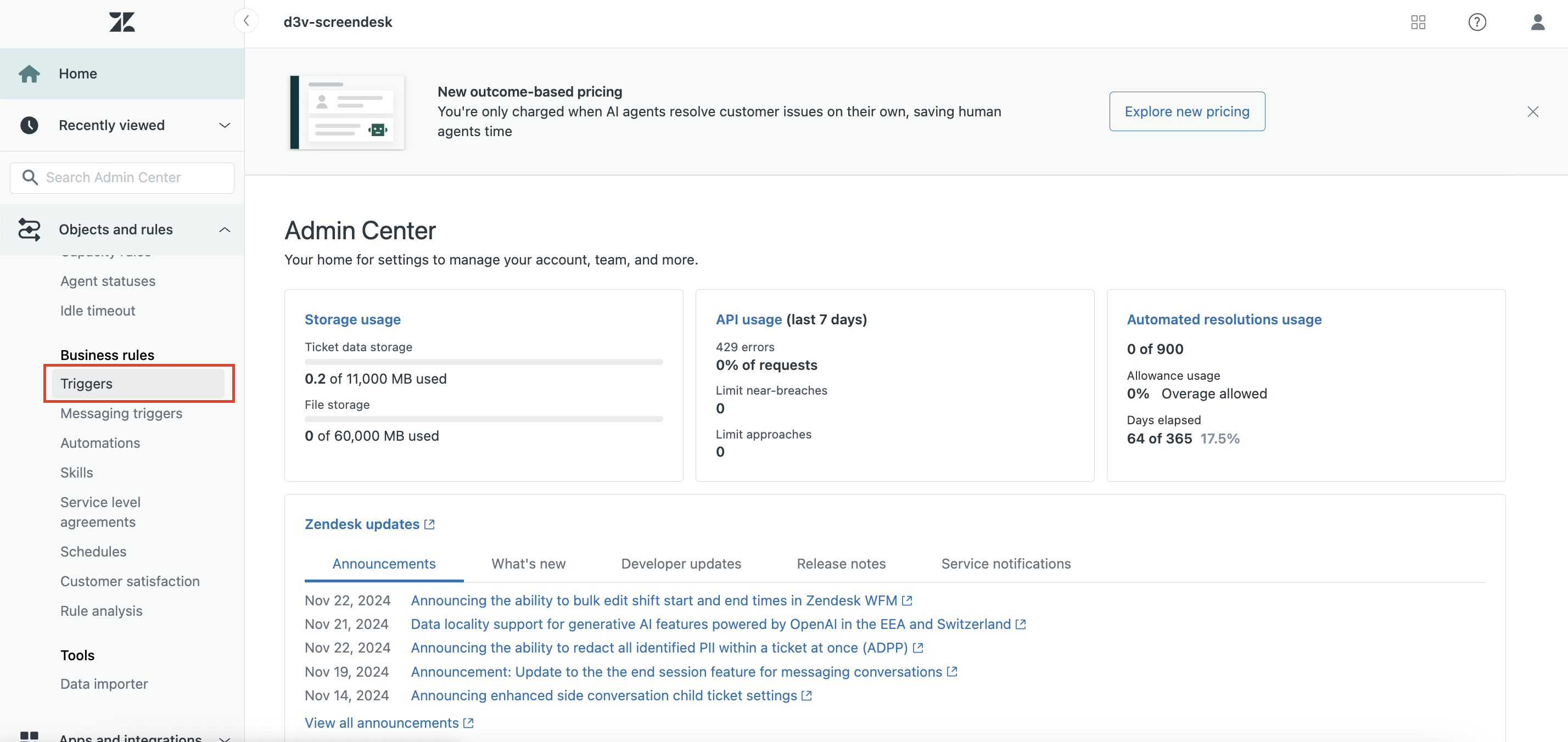
Task: Open Automations under Business rules
Action: pyautogui.click(x=100, y=443)
